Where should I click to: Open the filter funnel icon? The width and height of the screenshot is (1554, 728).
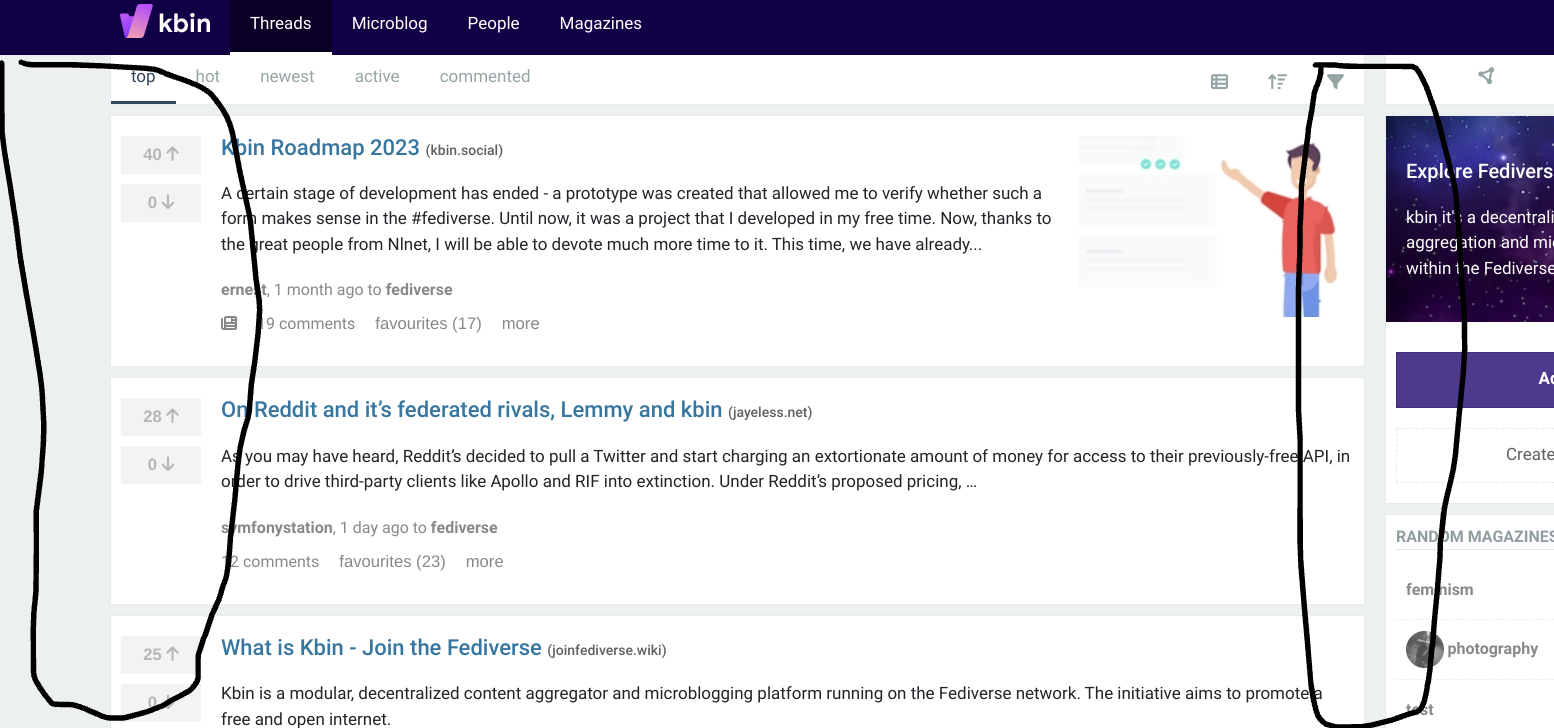point(1335,81)
